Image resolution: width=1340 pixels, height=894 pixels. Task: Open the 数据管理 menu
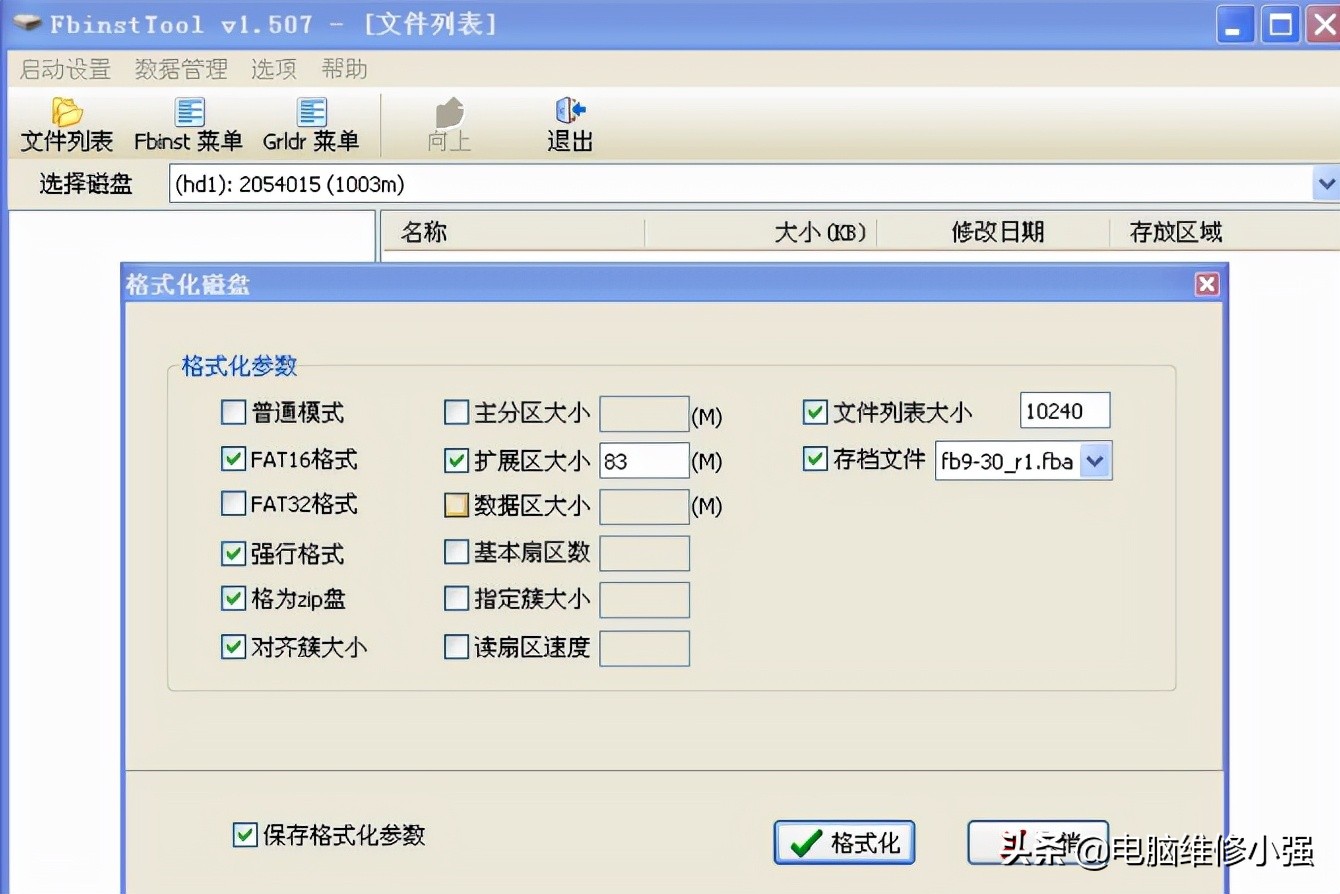click(x=180, y=68)
